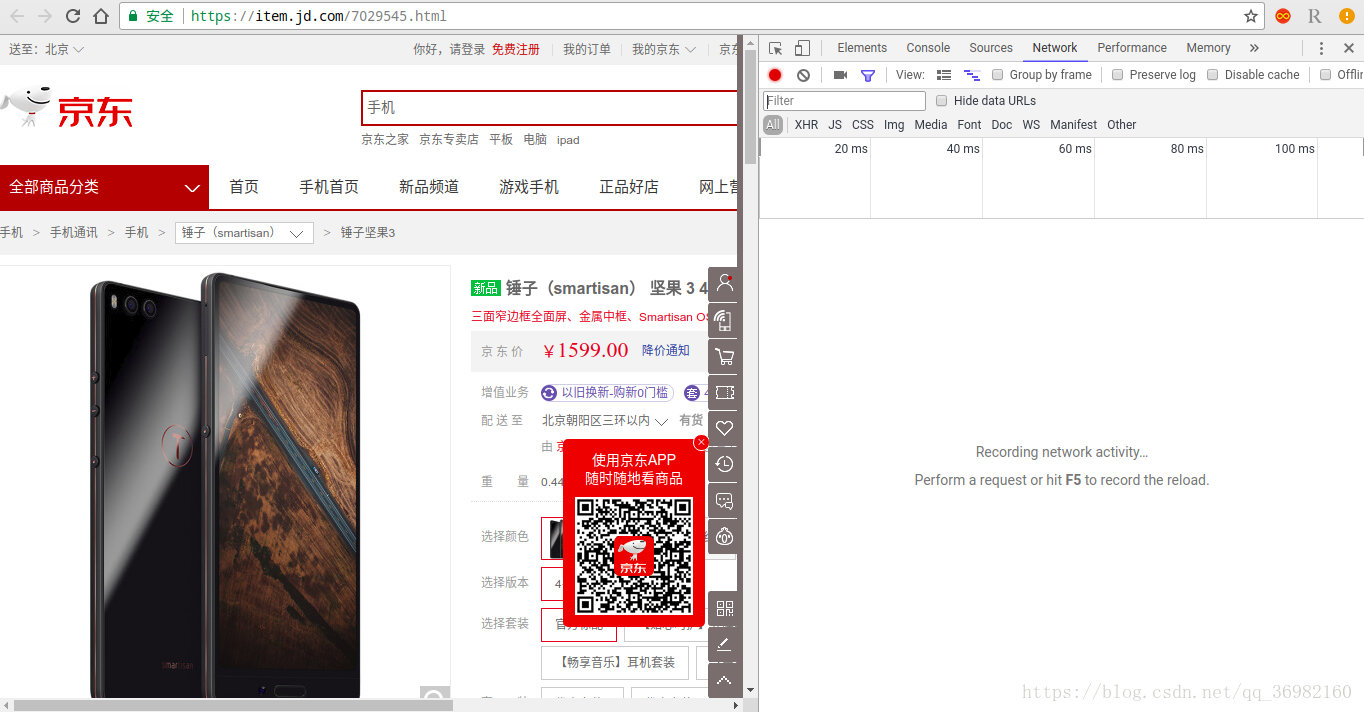
Task: Select the All network filter
Action: coord(773,125)
